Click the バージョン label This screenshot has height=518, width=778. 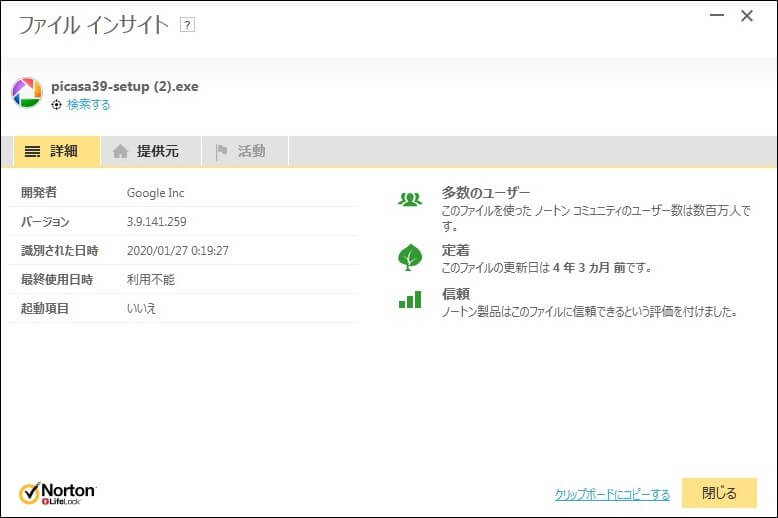[45, 222]
